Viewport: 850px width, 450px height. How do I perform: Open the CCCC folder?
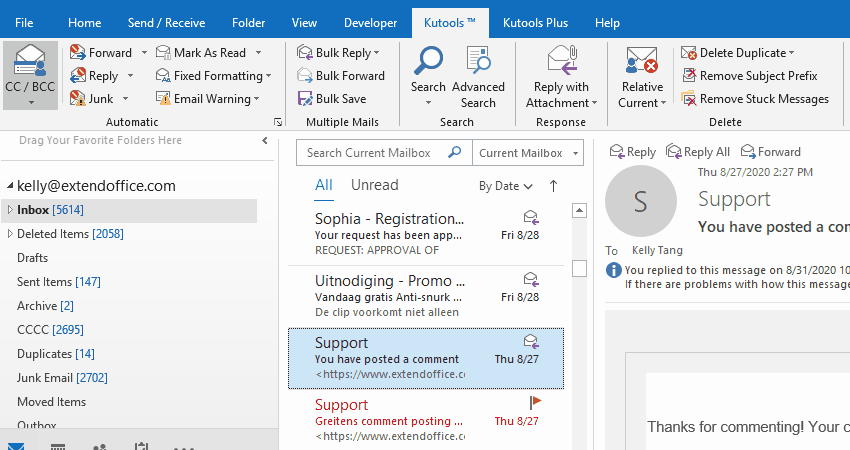pyautogui.click(x=50, y=330)
